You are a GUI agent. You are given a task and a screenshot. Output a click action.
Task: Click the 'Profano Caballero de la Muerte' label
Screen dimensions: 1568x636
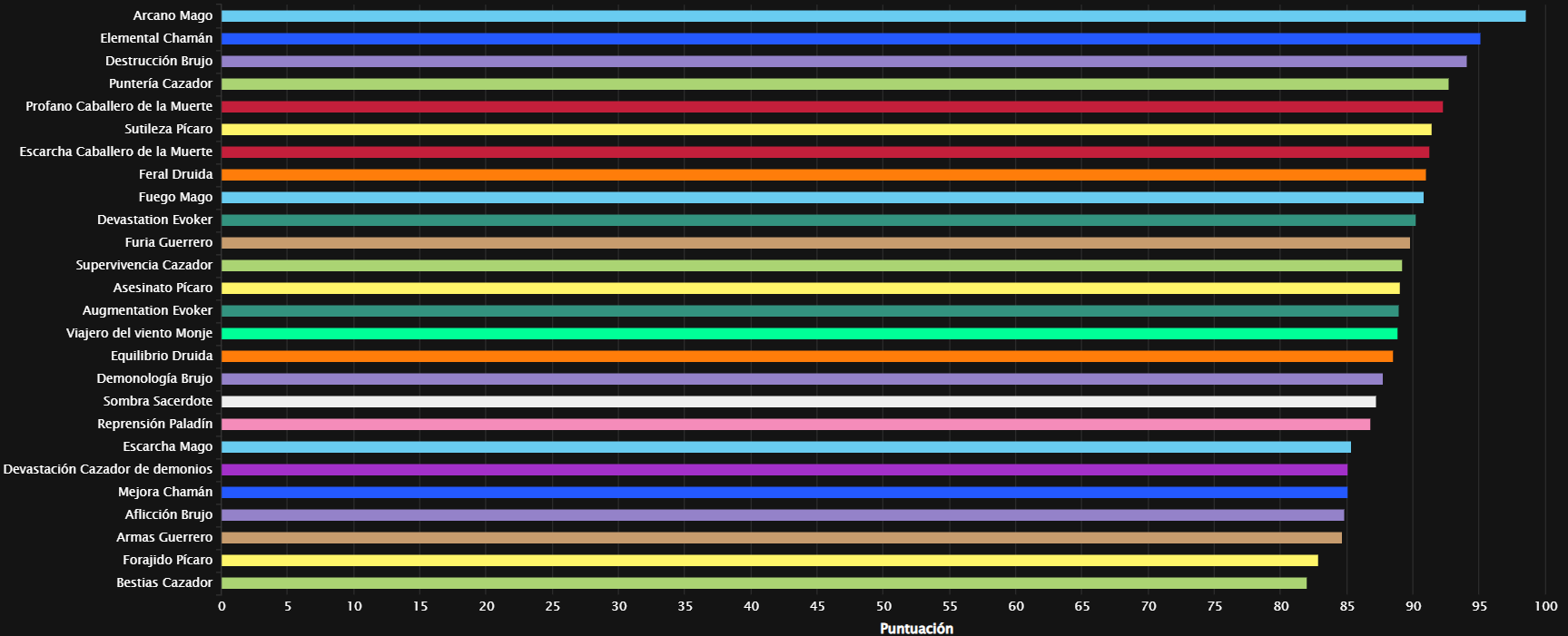click(x=119, y=106)
